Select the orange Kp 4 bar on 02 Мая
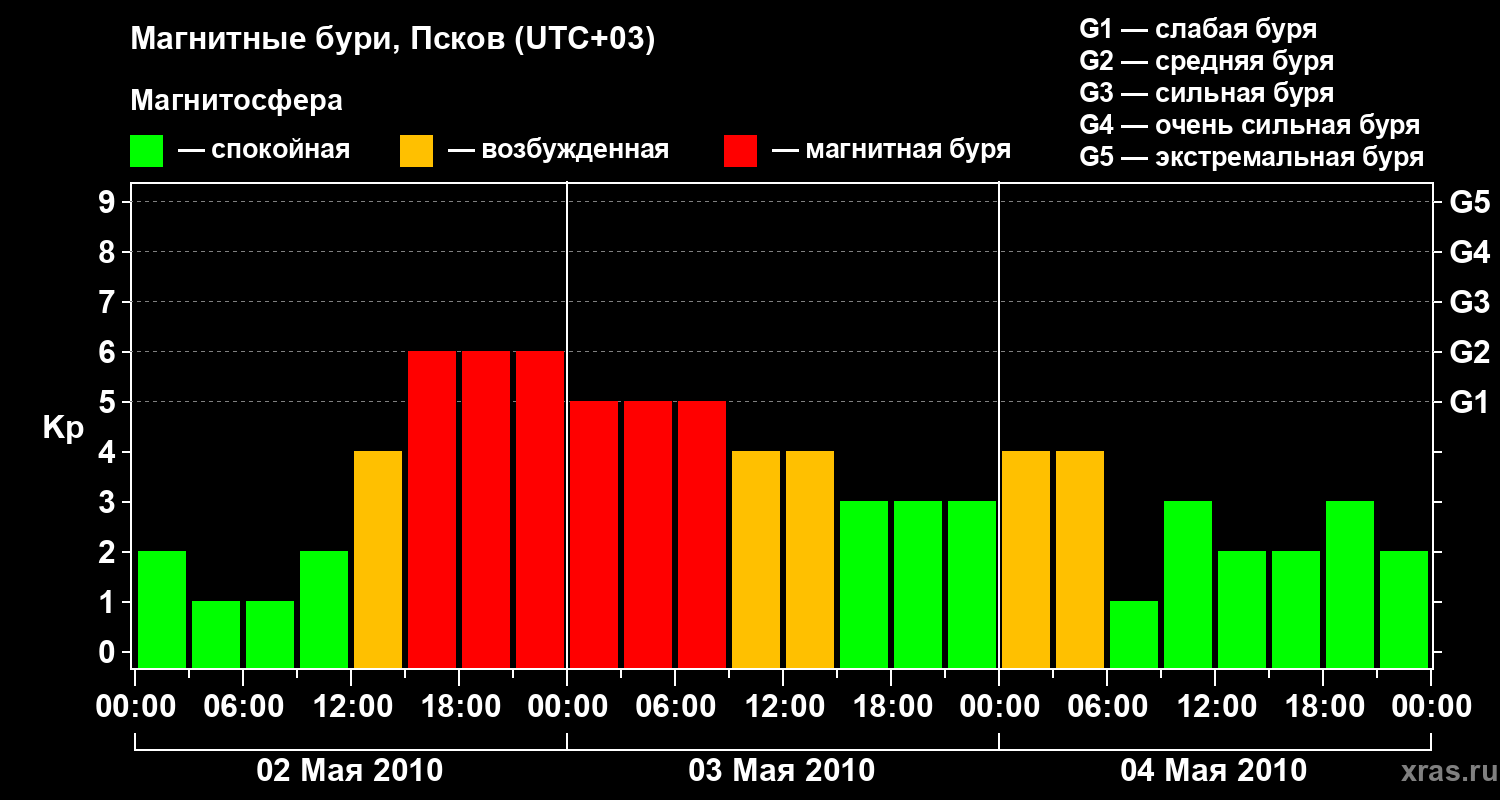This screenshot has width=1500, height=800. click(x=378, y=559)
